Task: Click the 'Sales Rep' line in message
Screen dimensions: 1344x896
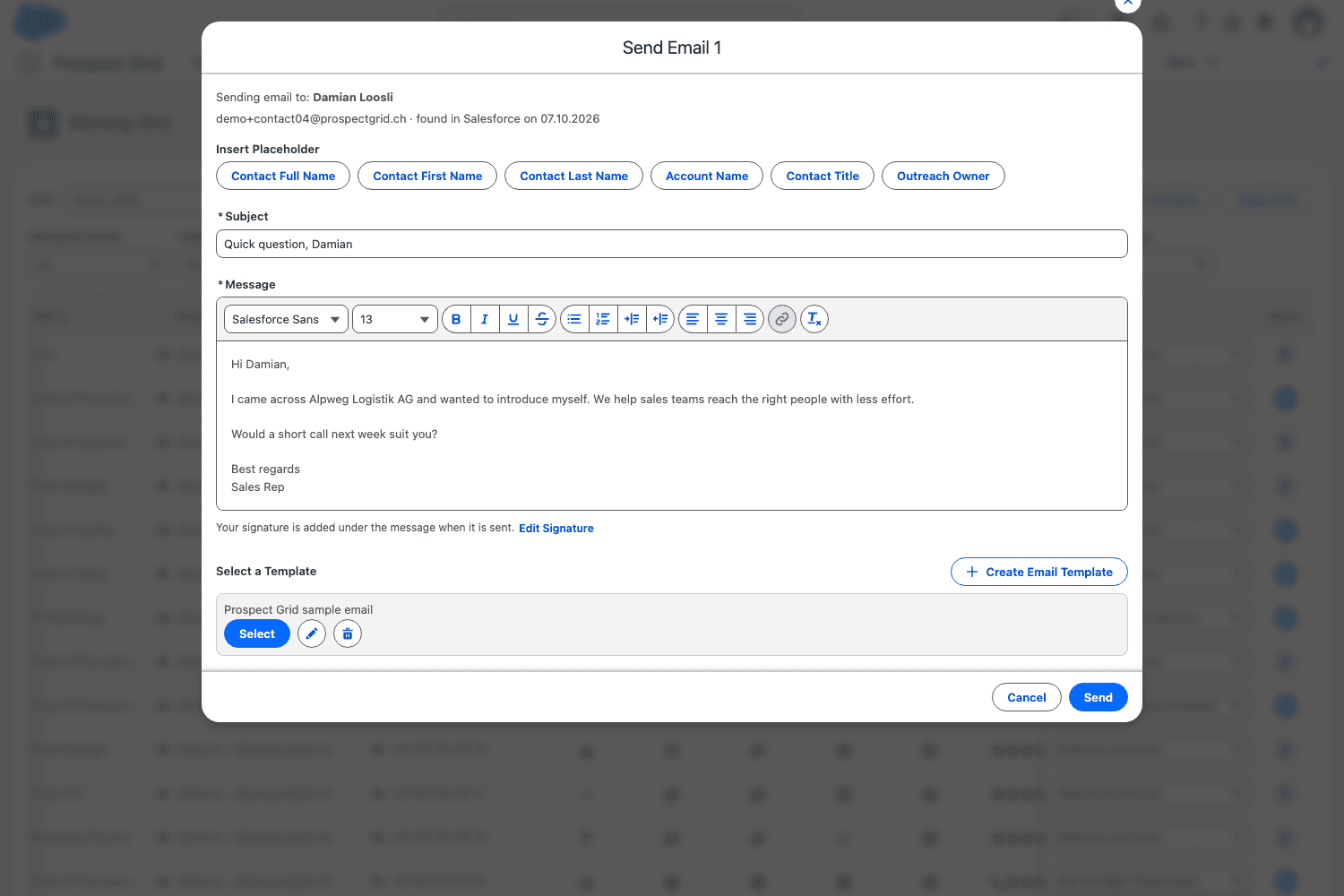Action: [258, 487]
